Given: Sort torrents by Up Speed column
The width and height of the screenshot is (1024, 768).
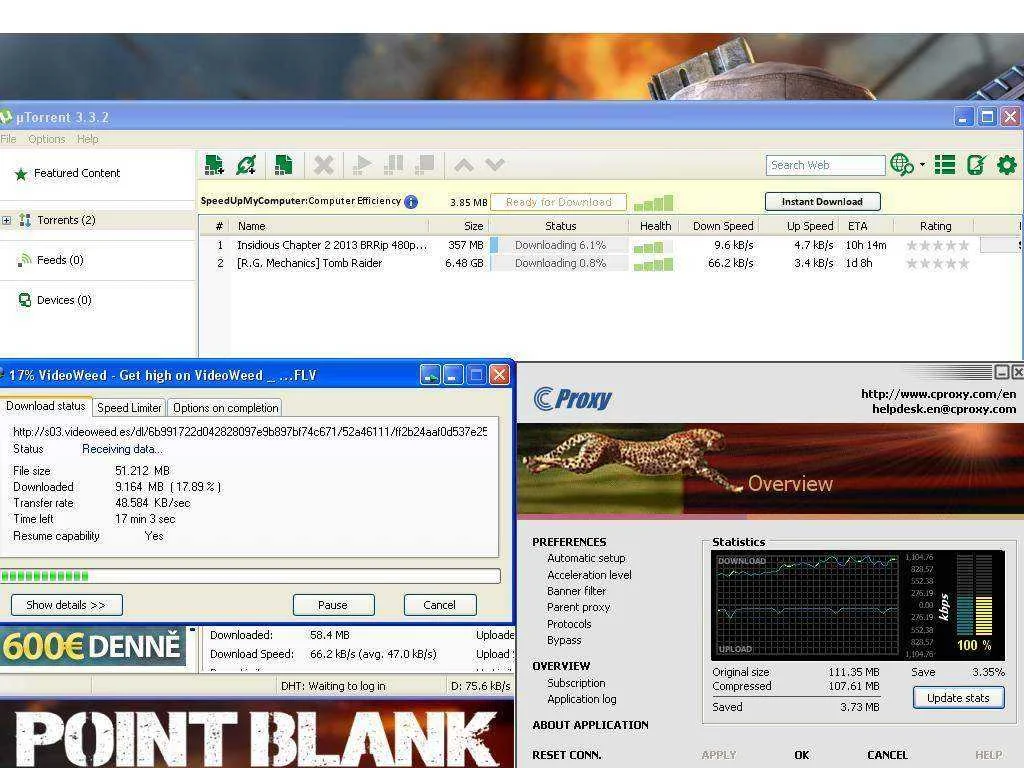Looking at the screenshot, I should 810,226.
